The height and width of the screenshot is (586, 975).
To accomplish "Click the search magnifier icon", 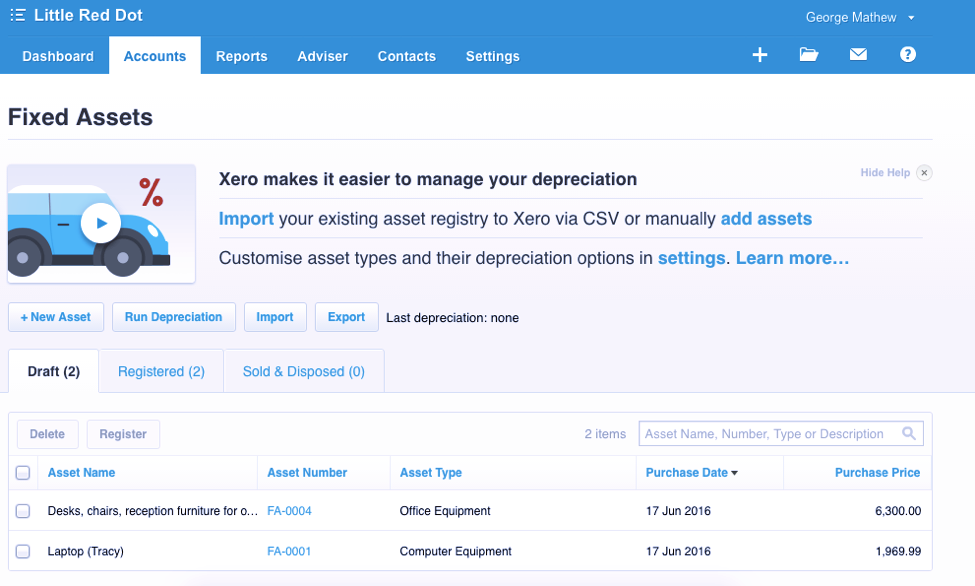I will coord(908,434).
